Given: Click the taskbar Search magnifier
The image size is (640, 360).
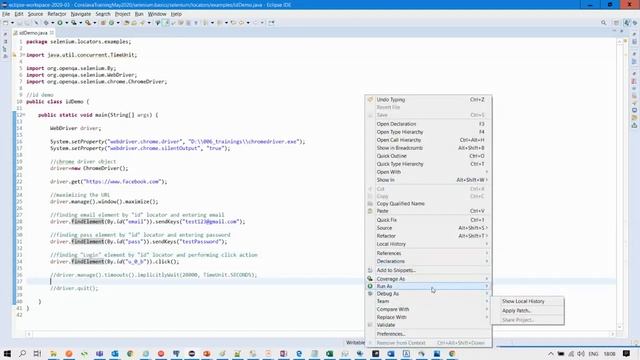Looking at the screenshot, I should 22,353.
